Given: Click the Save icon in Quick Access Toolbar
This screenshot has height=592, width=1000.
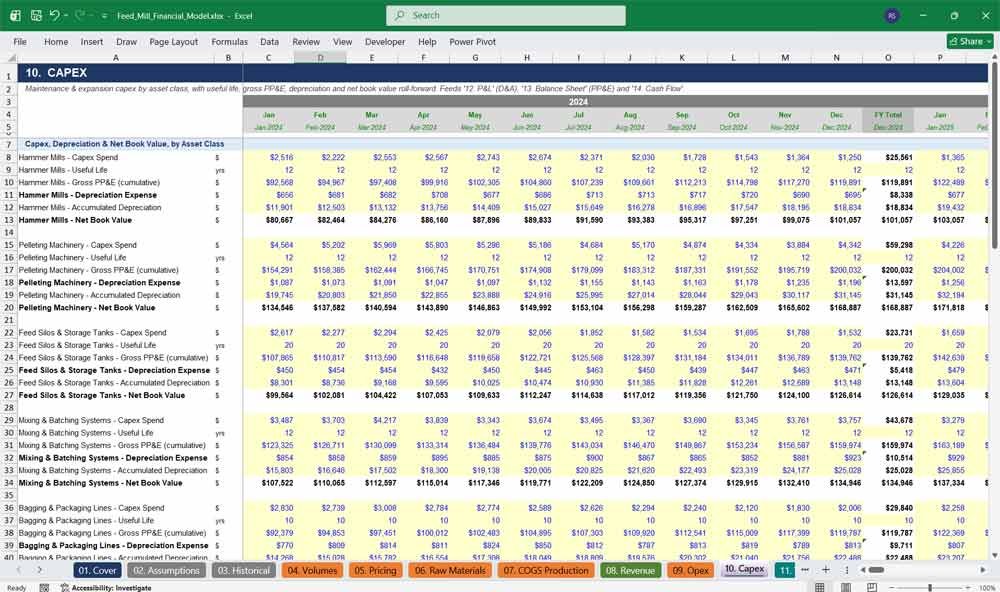Looking at the screenshot, I should pos(36,15).
